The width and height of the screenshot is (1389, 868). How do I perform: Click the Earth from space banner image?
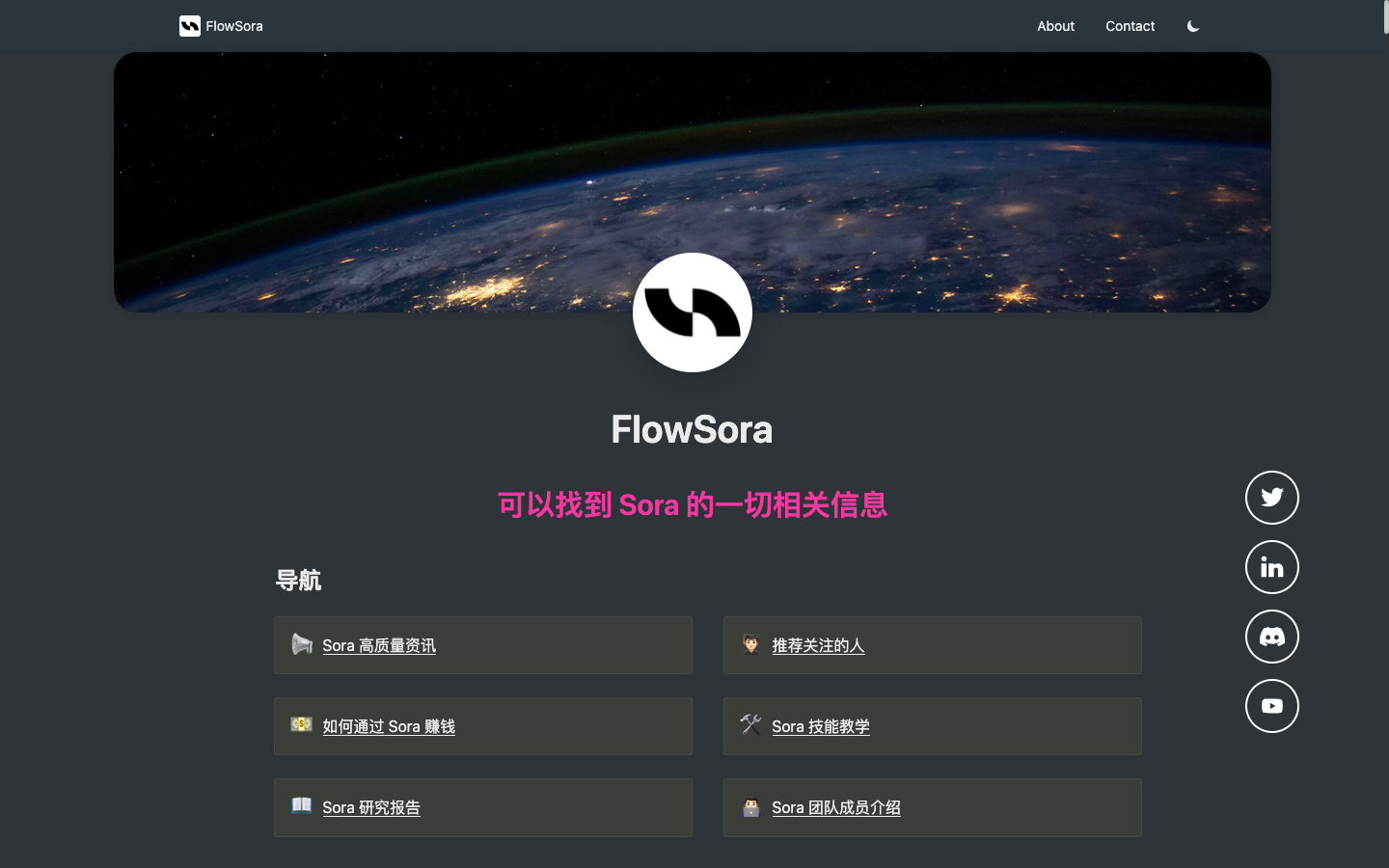386,174
